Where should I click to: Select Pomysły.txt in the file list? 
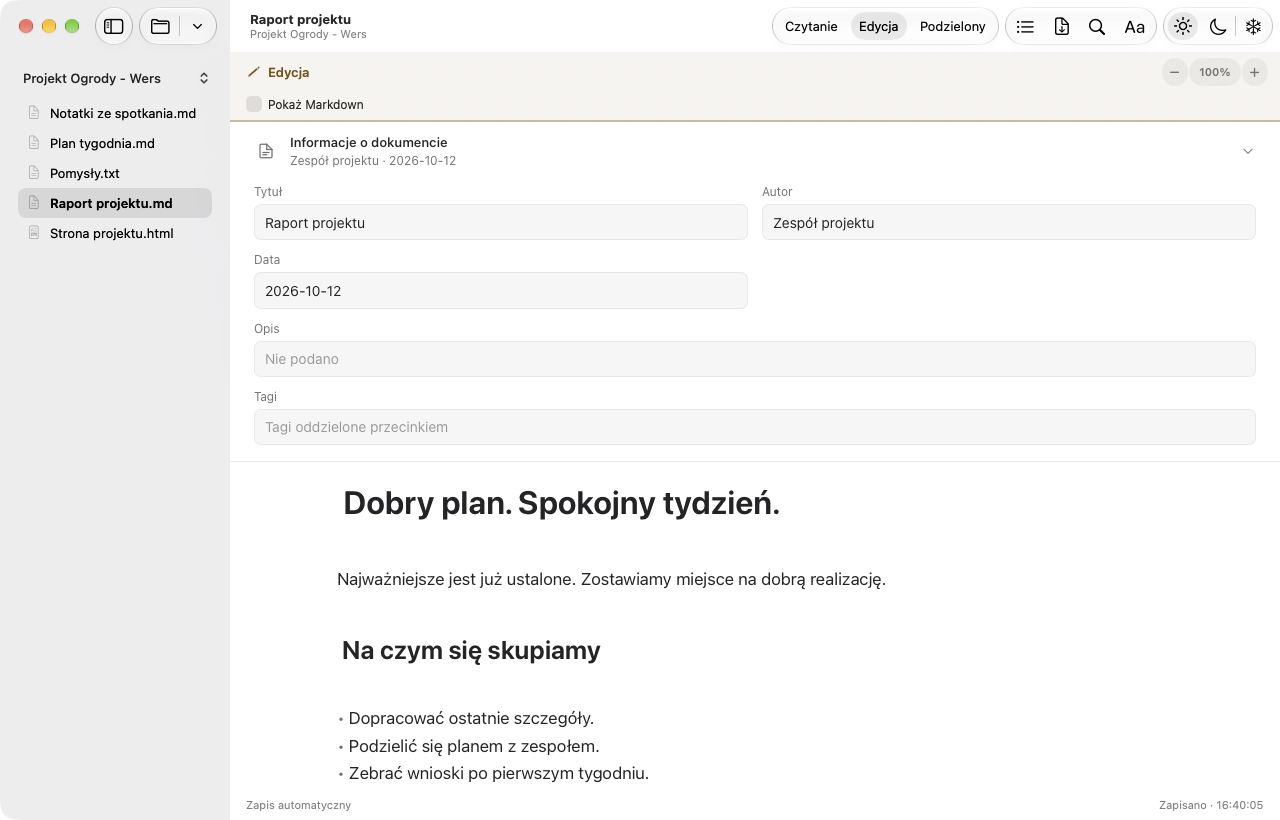[x=115, y=173]
